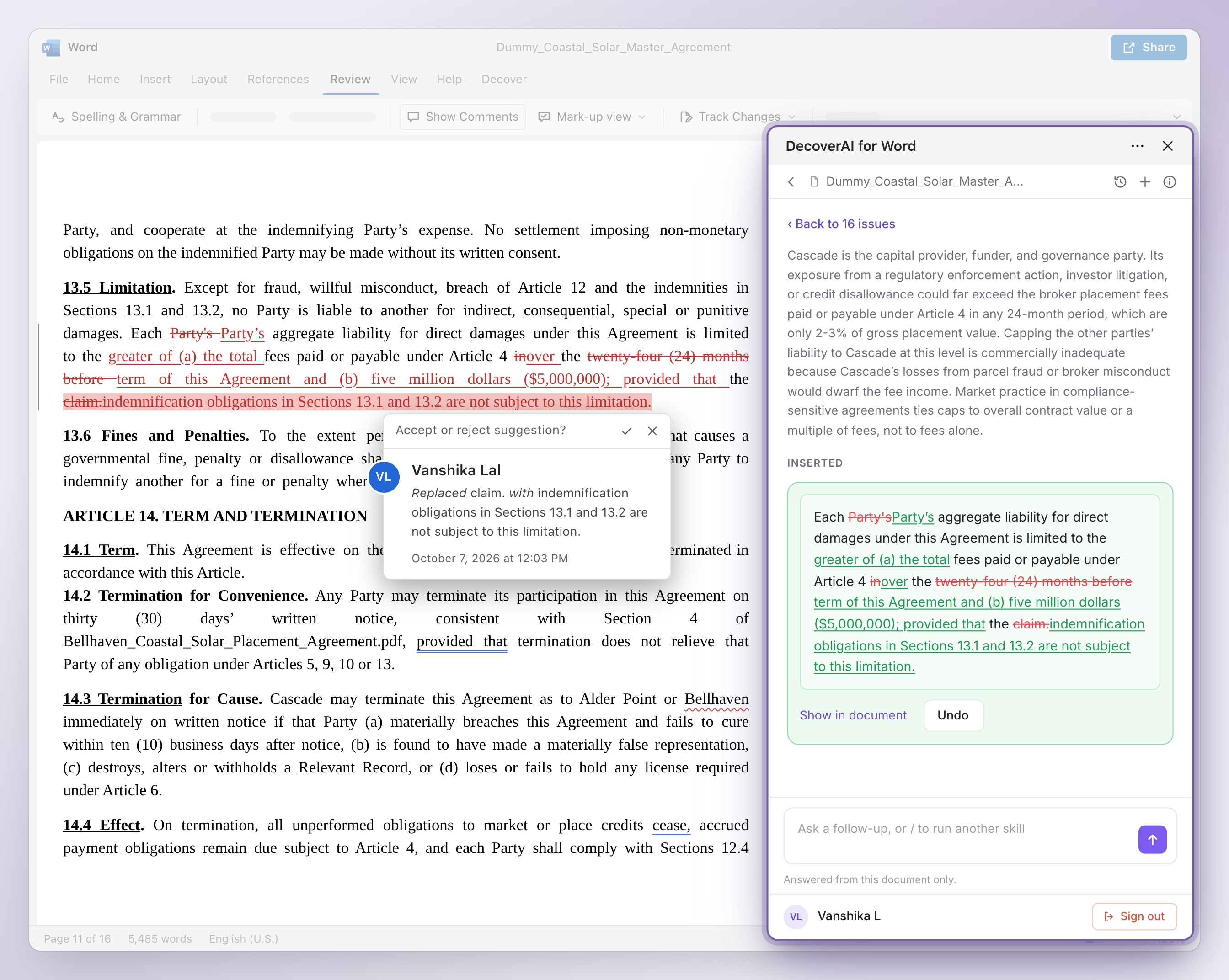1229x980 pixels.
Task: Toggle the Show Comments button
Action: coord(462,117)
